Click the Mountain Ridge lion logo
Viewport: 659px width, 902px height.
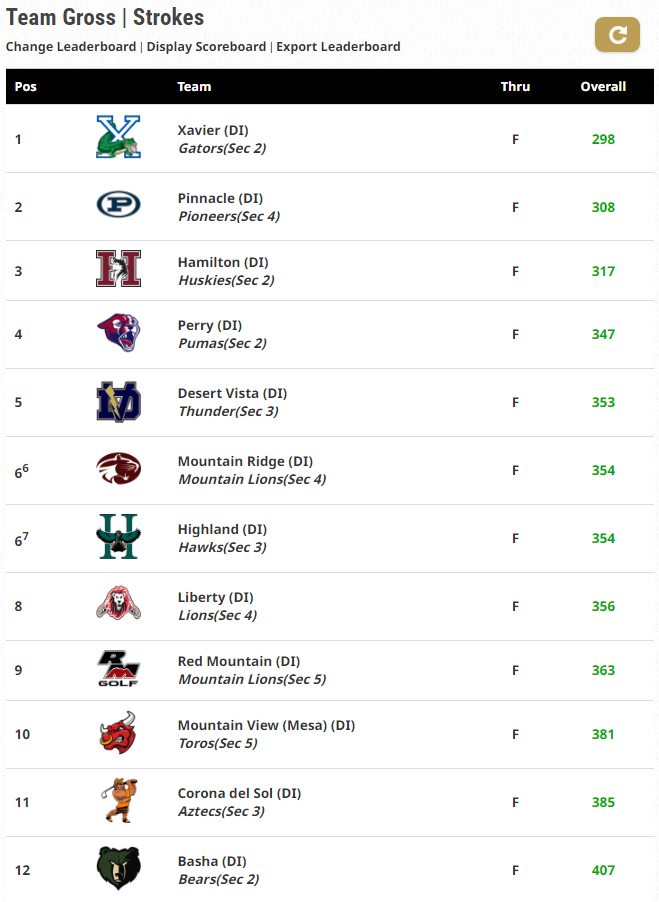click(x=118, y=468)
